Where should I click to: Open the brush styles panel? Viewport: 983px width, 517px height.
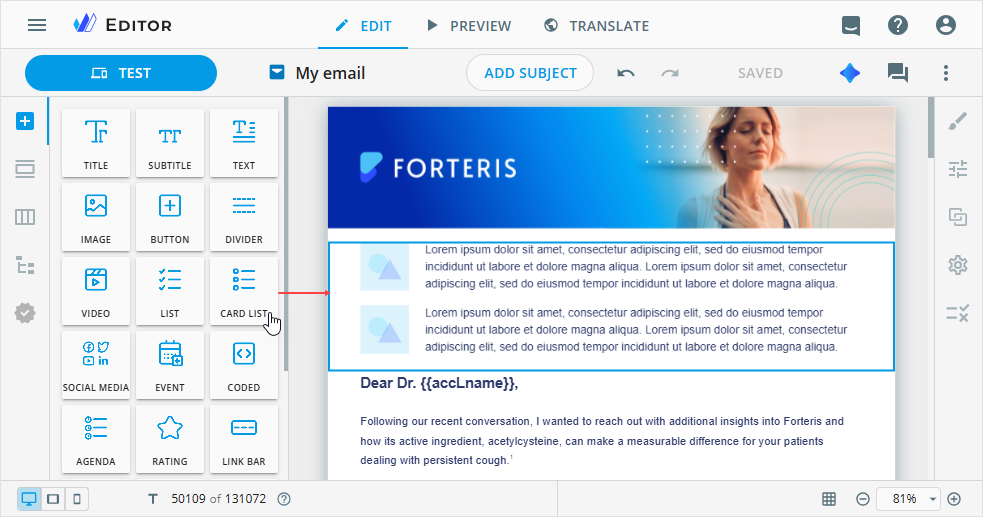click(957, 121)
